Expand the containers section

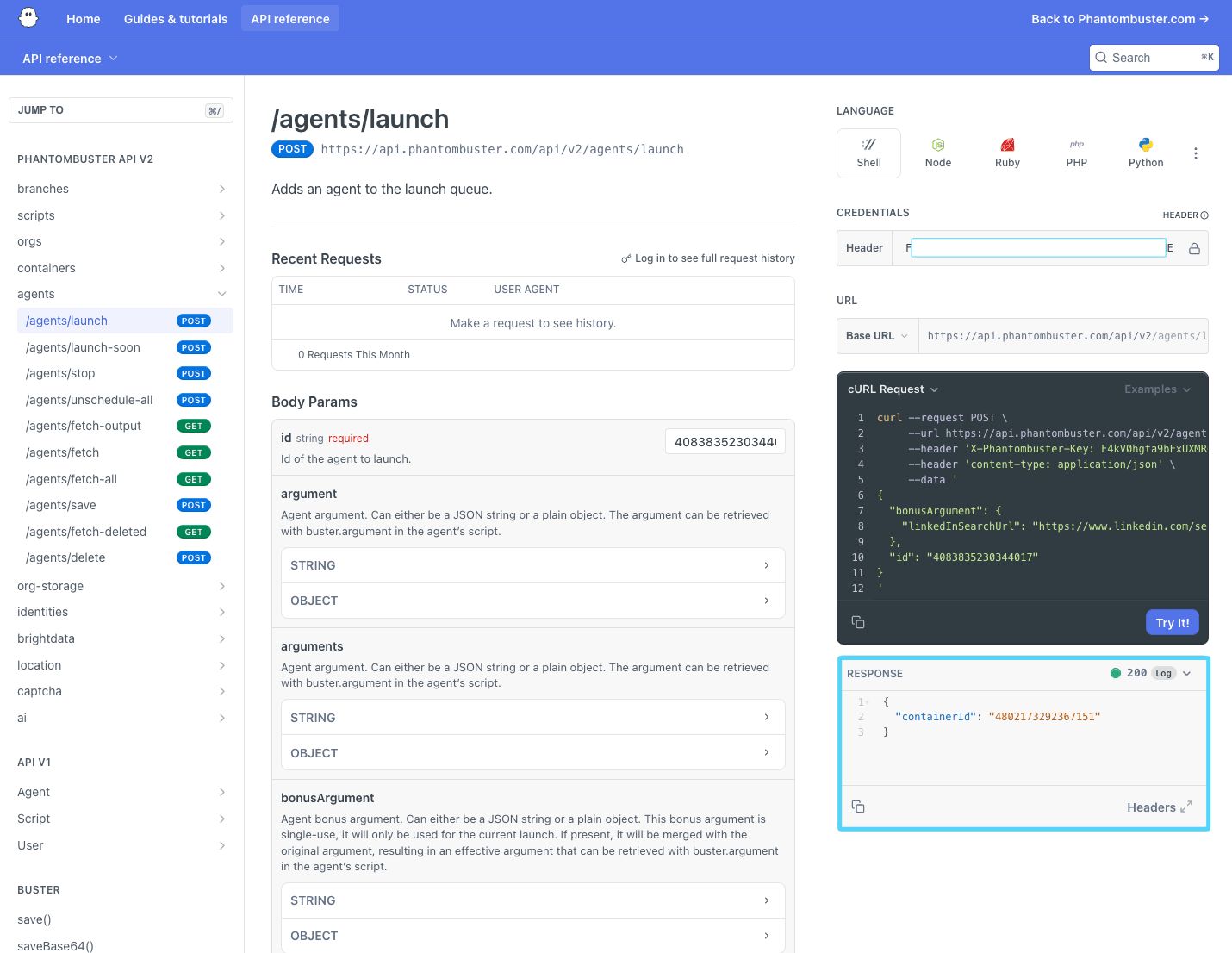point(221,268)
